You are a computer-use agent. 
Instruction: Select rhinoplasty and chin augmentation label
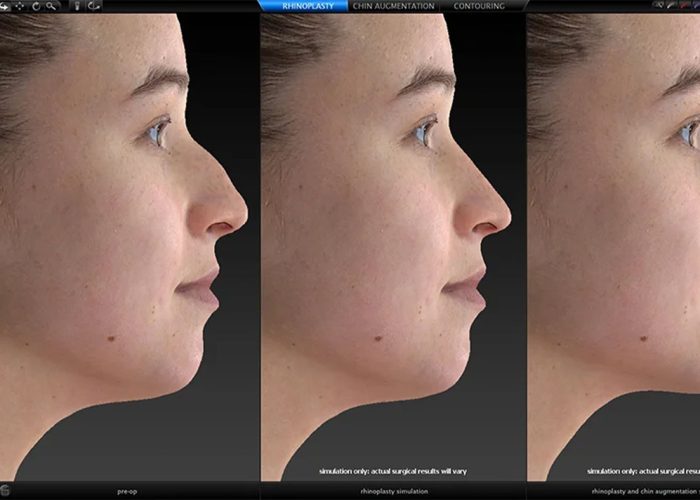pyautogui.click(x=646, y=491)
